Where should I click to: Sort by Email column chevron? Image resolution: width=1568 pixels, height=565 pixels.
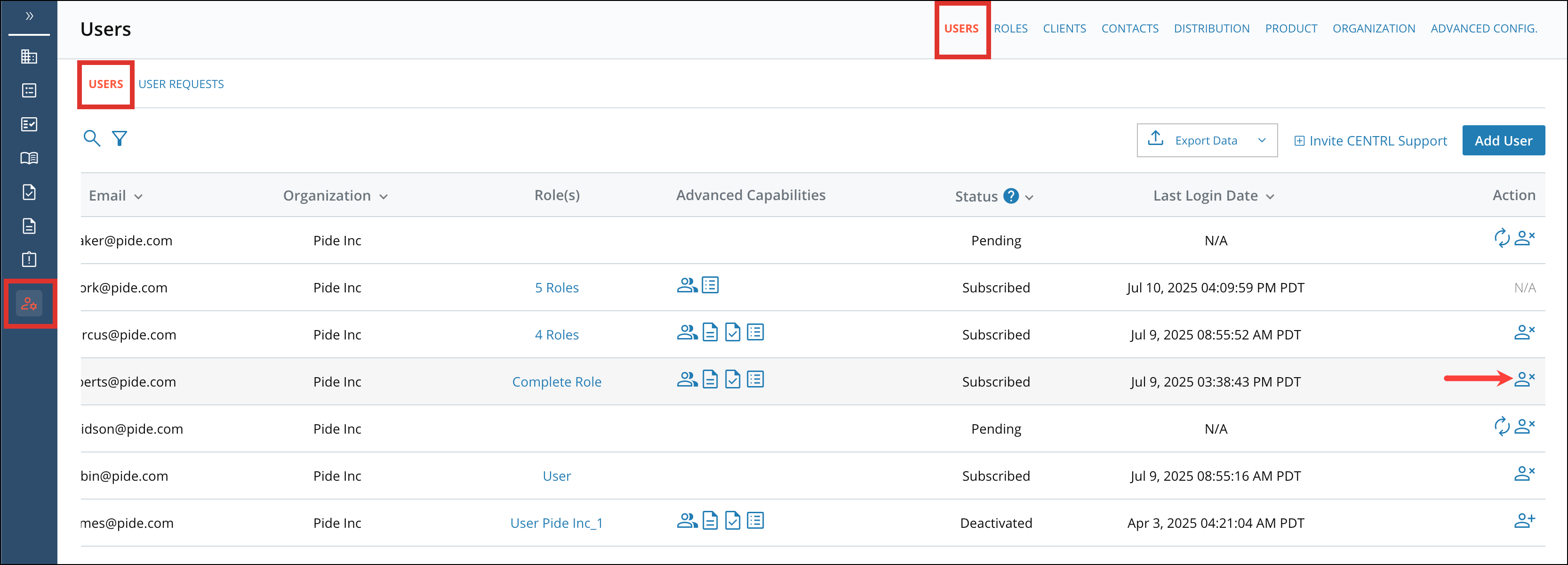click(138, 197)
